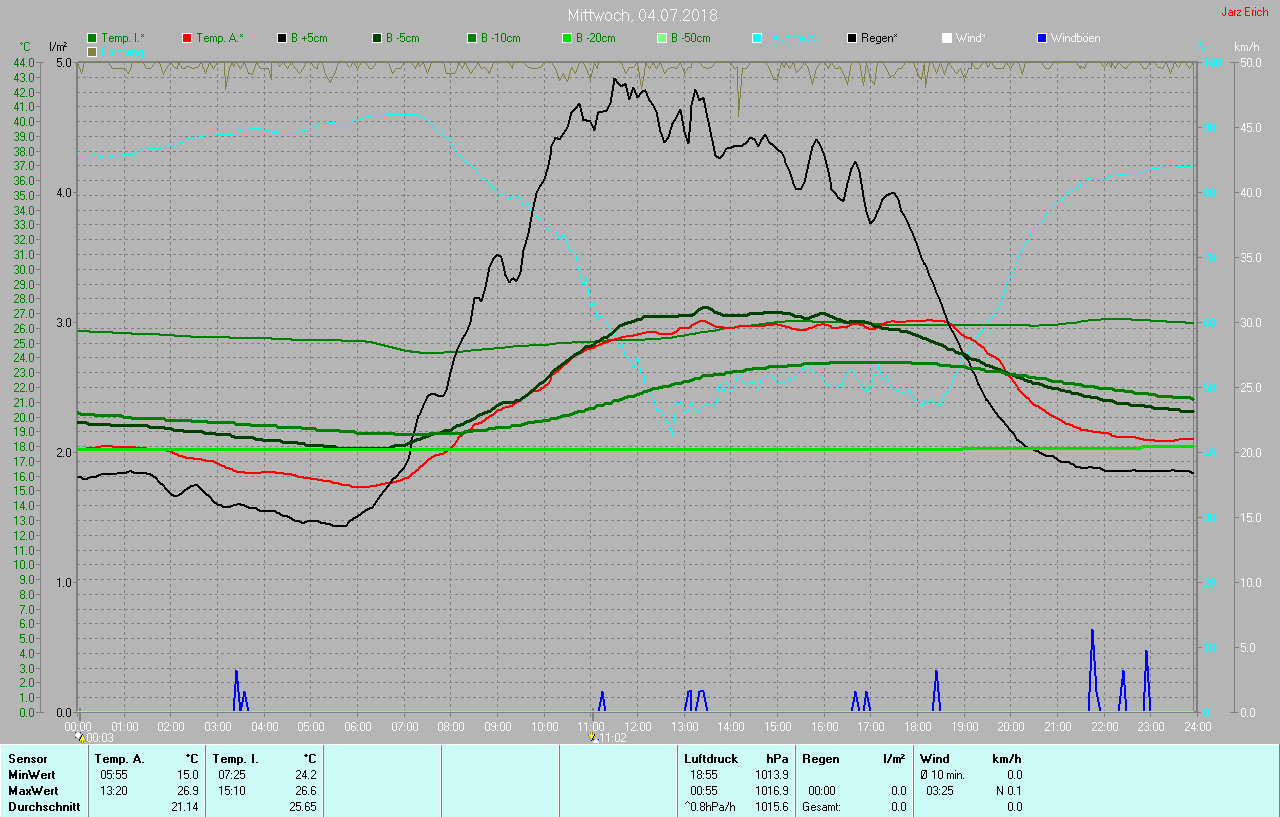Viewport: 1280px width, 817px height.
Task: Click the marker icon at 11:02
Action: (594, 737)
